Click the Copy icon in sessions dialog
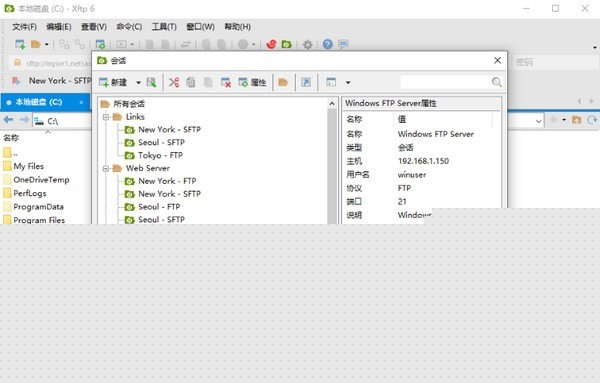This screenshot has height=383, width=600. 191,82
